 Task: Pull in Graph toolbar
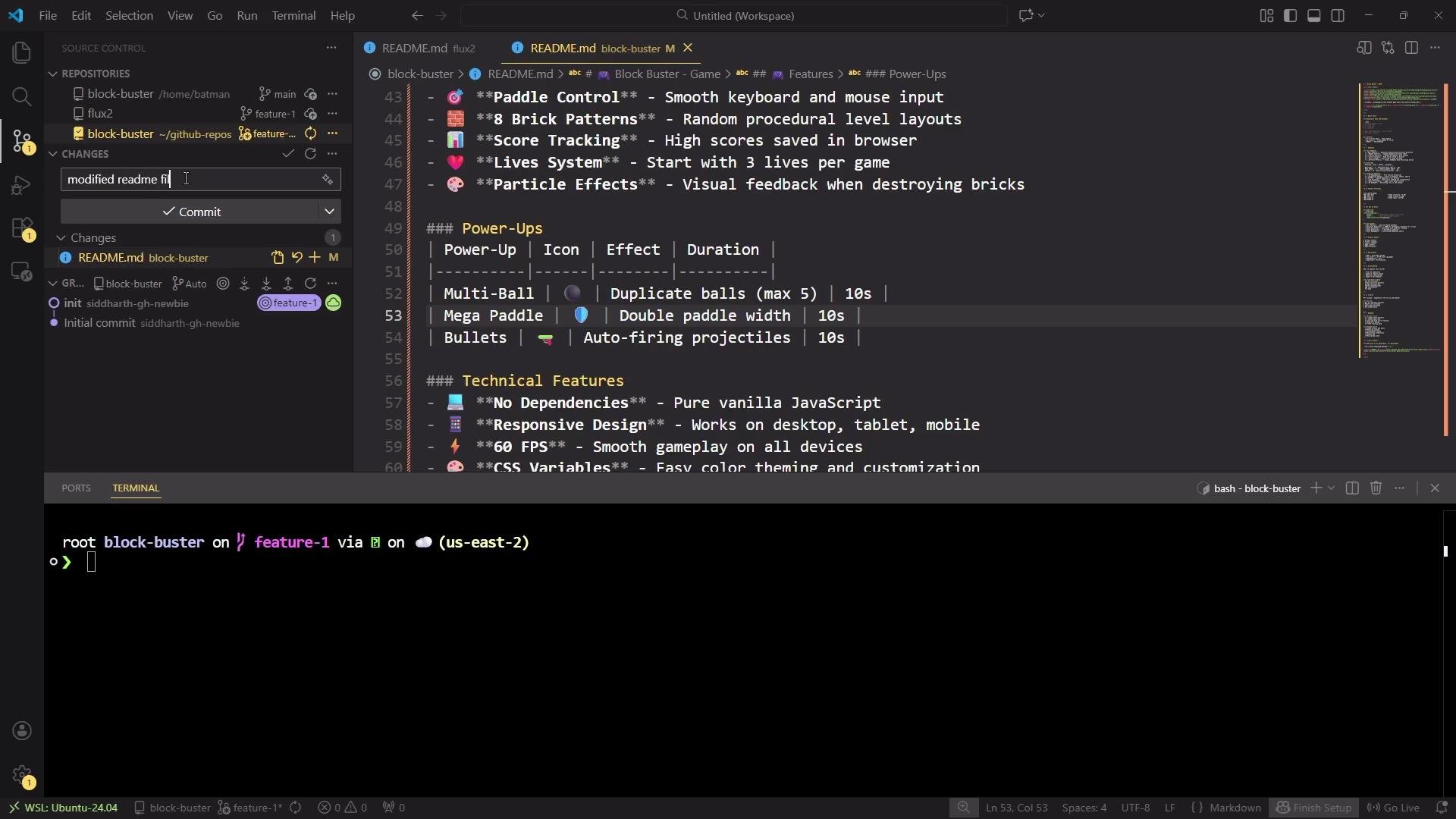tap(266, 284)
